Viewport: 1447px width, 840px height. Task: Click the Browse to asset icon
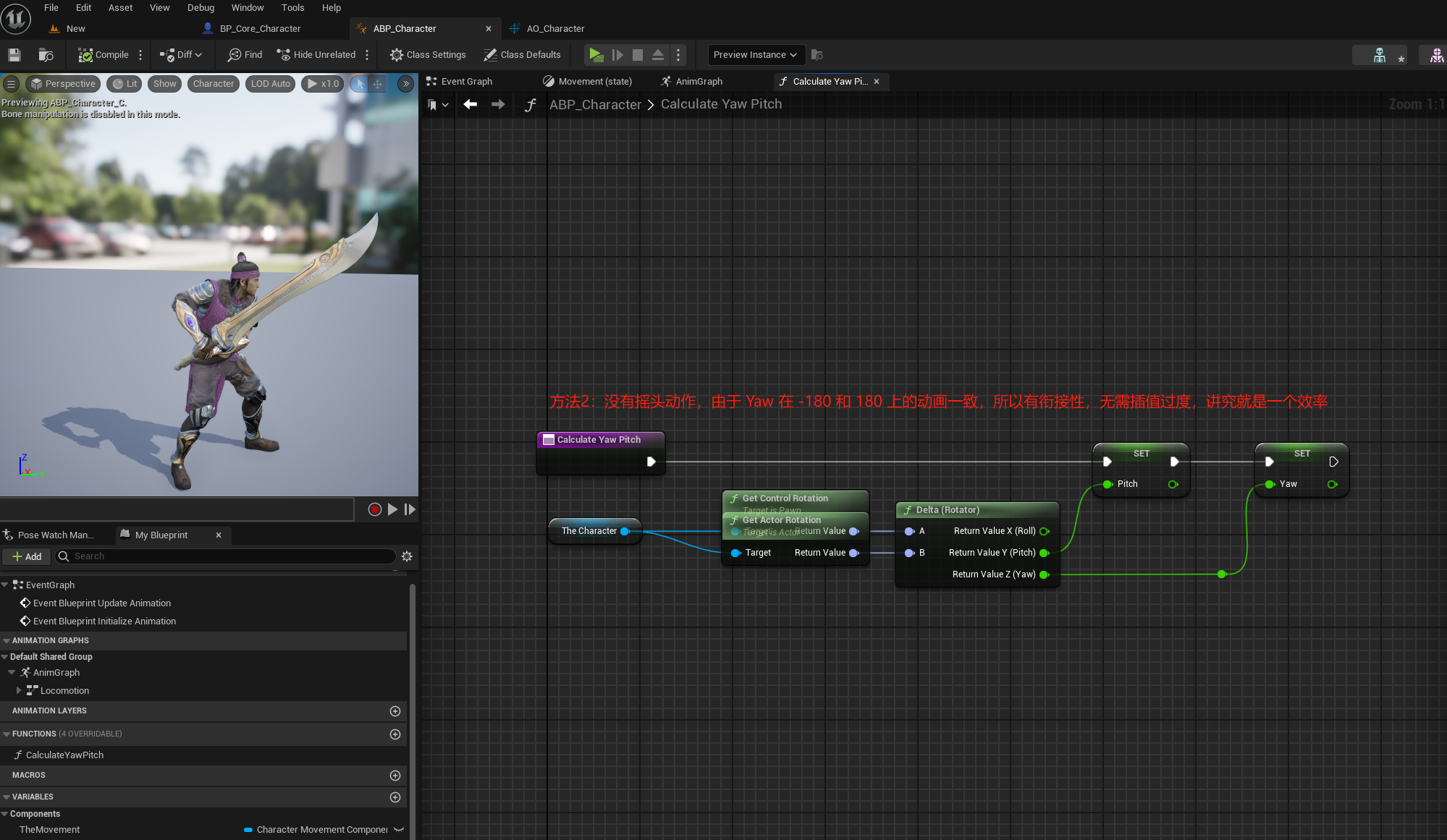coord(46,55)
